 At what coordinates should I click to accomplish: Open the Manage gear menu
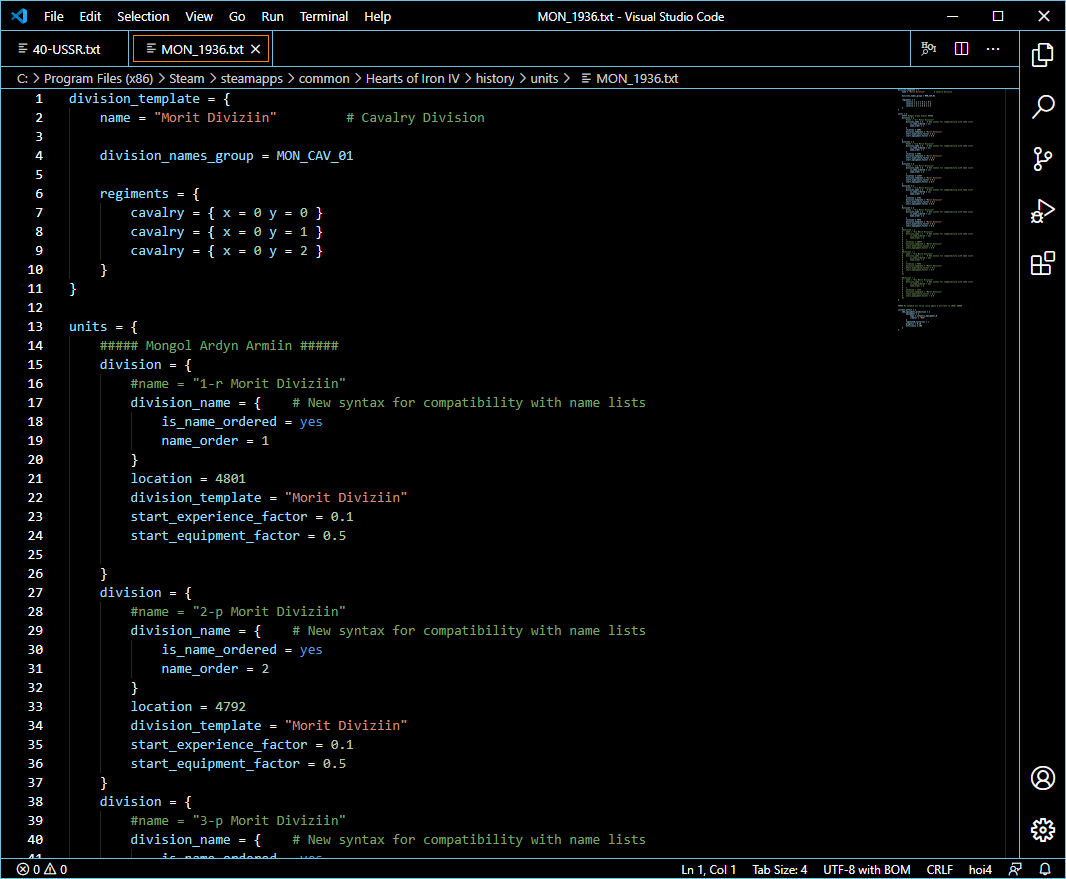(1042, 830)
